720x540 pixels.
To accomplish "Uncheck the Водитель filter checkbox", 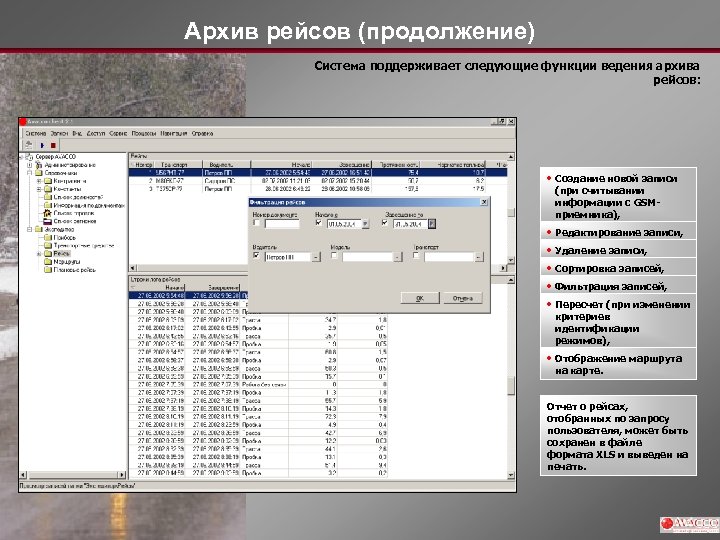I will (x=256, y=255).
